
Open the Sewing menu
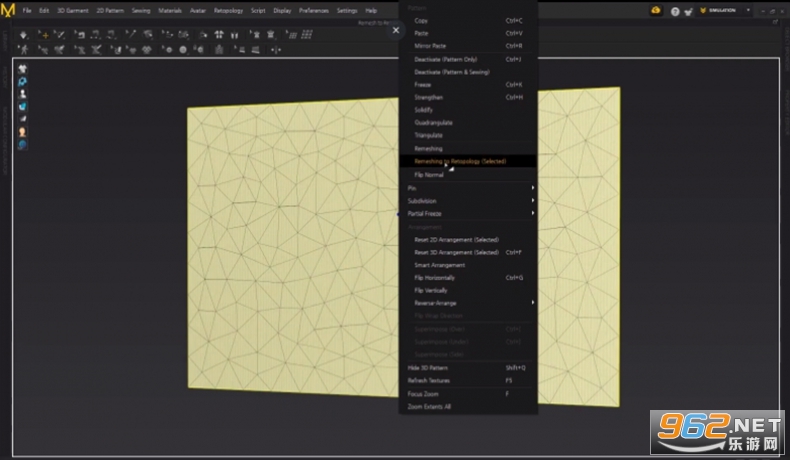coord(141,11)
